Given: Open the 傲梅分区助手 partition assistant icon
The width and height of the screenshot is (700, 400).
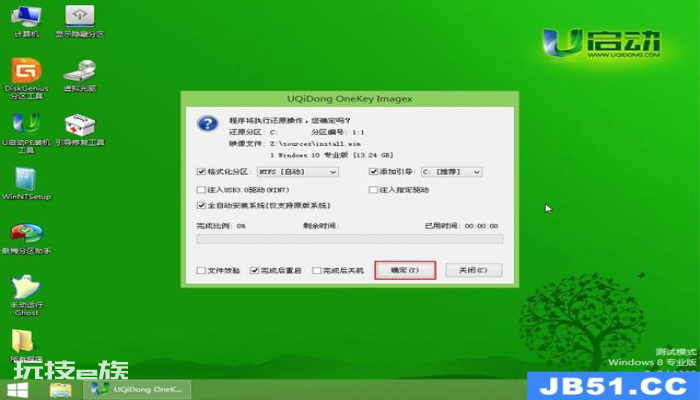Looking at the screenshot, I should 26,238.
